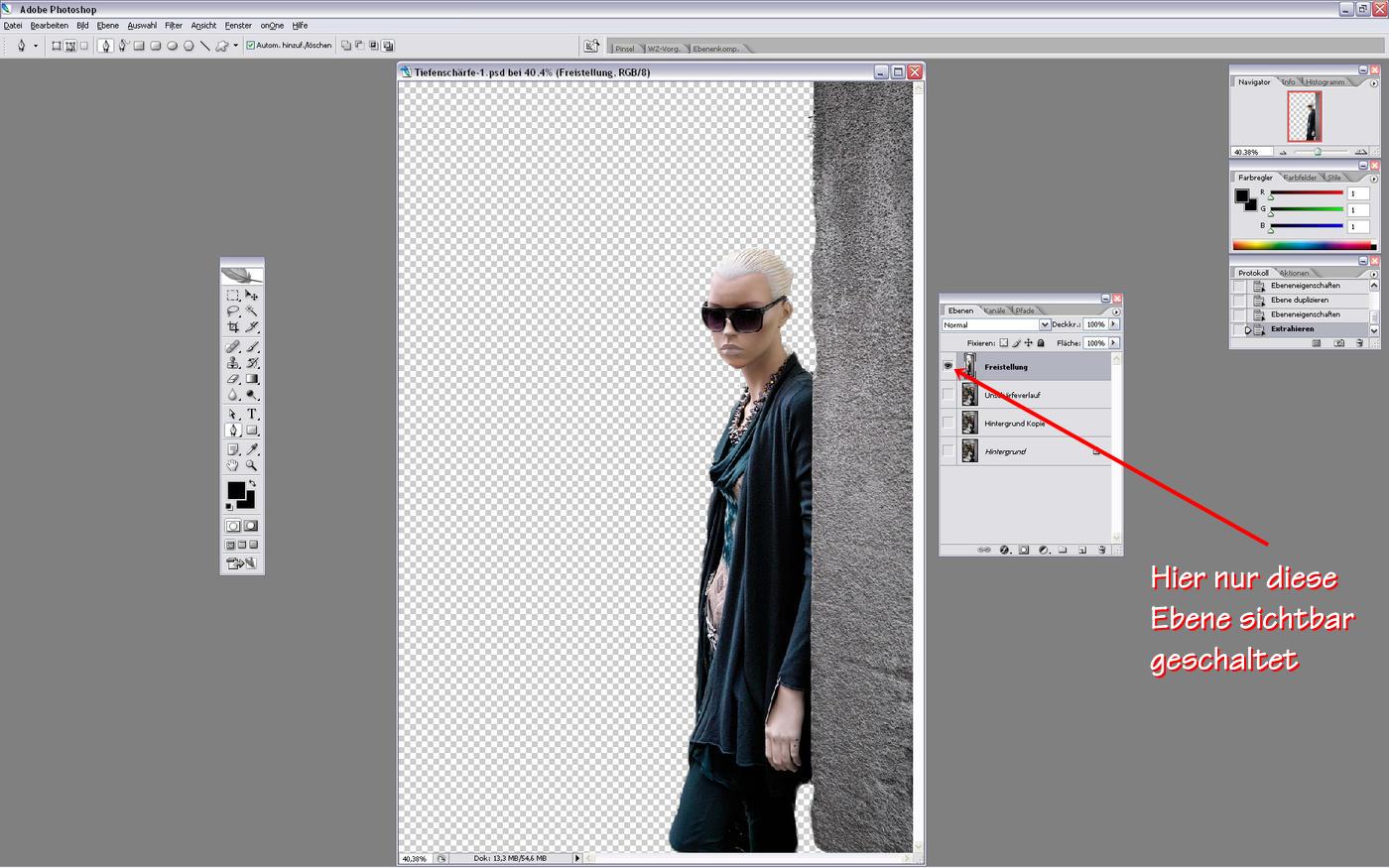The width and height of the screenshot is (1389, 868).
Task: Switch to the Histogramm tab
Action: (x=1325, y=81)
